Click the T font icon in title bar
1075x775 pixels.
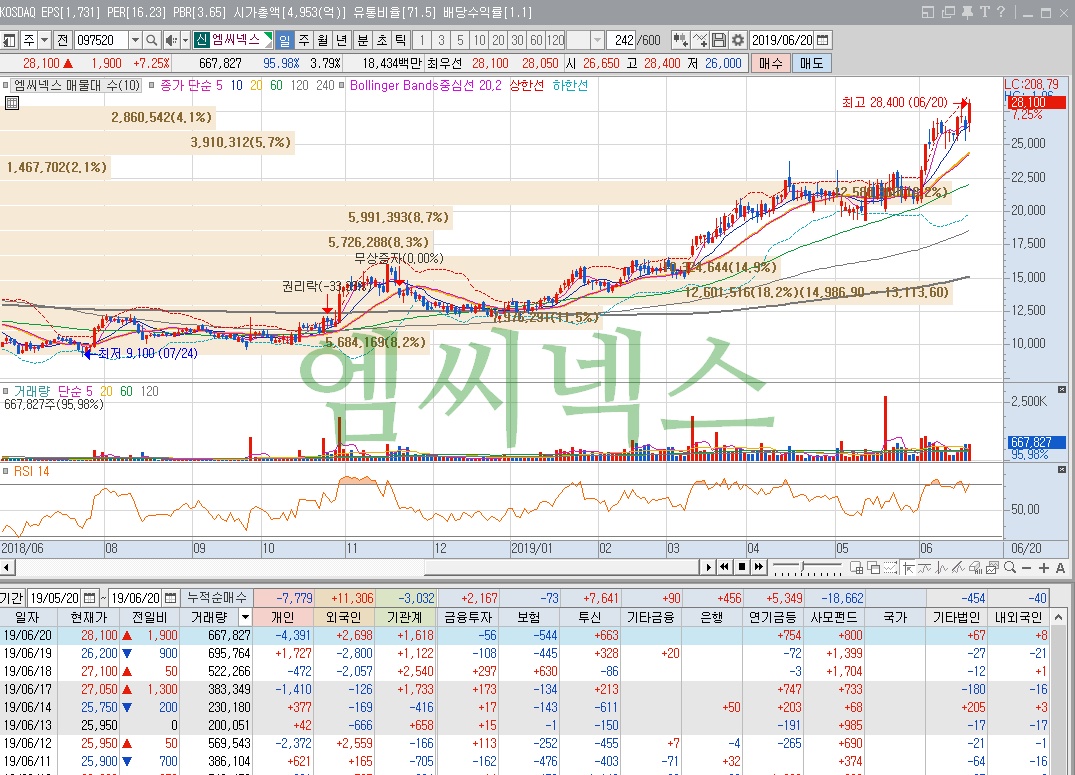pyautogui.click(x=985, y=12)
